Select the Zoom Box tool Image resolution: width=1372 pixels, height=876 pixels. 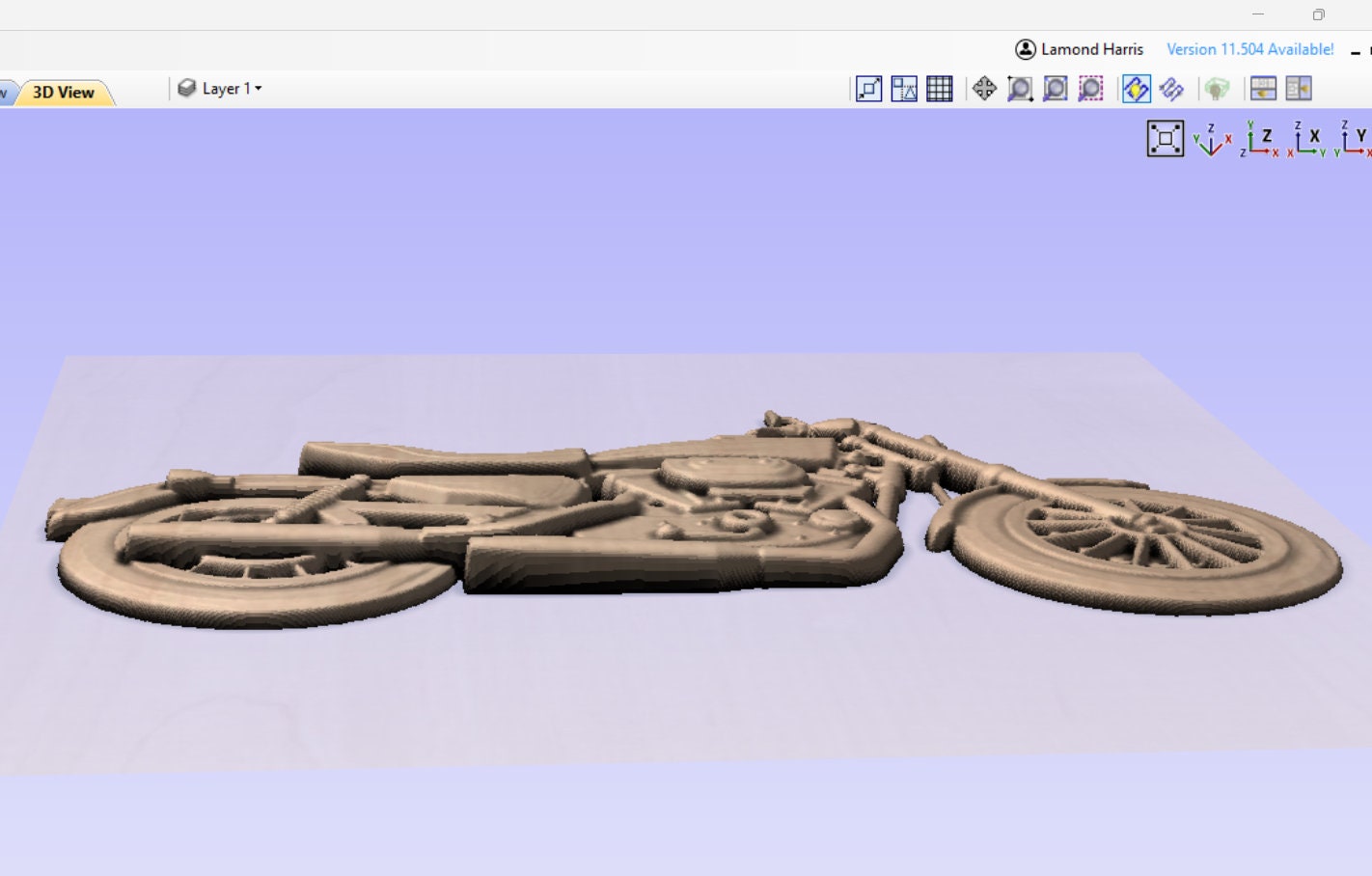pyautogui.click(x=1055, y=88)
